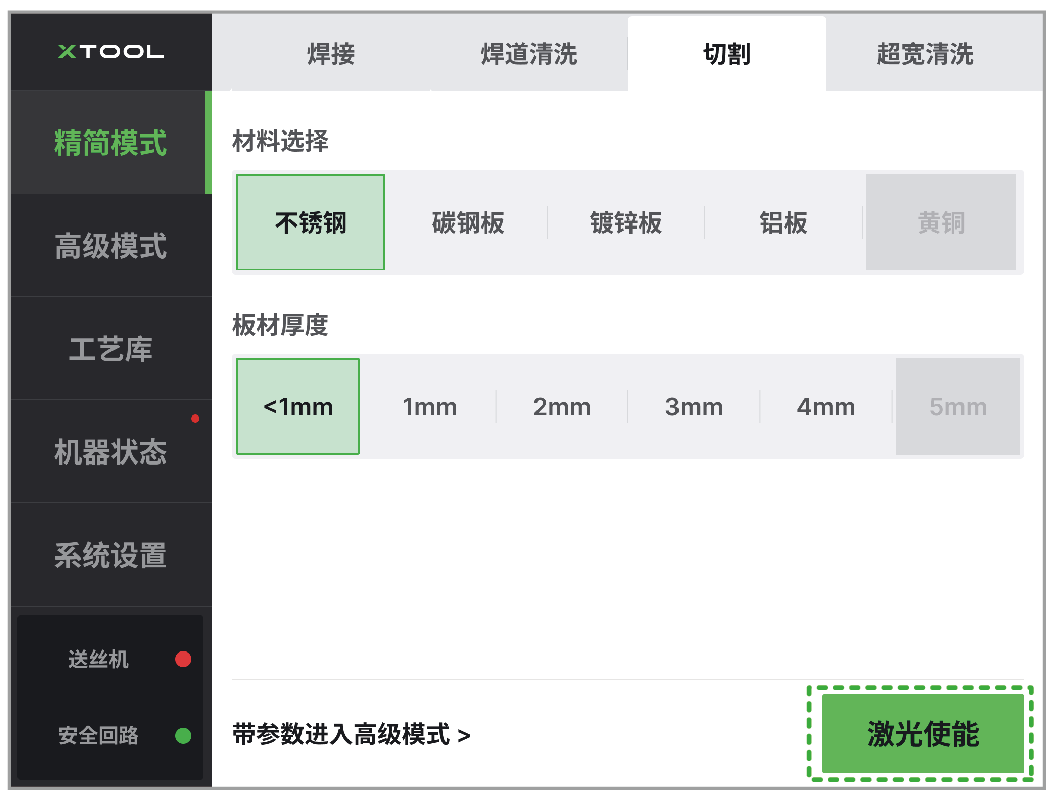Select 精简模式 in the sidebar

[111, 143]
